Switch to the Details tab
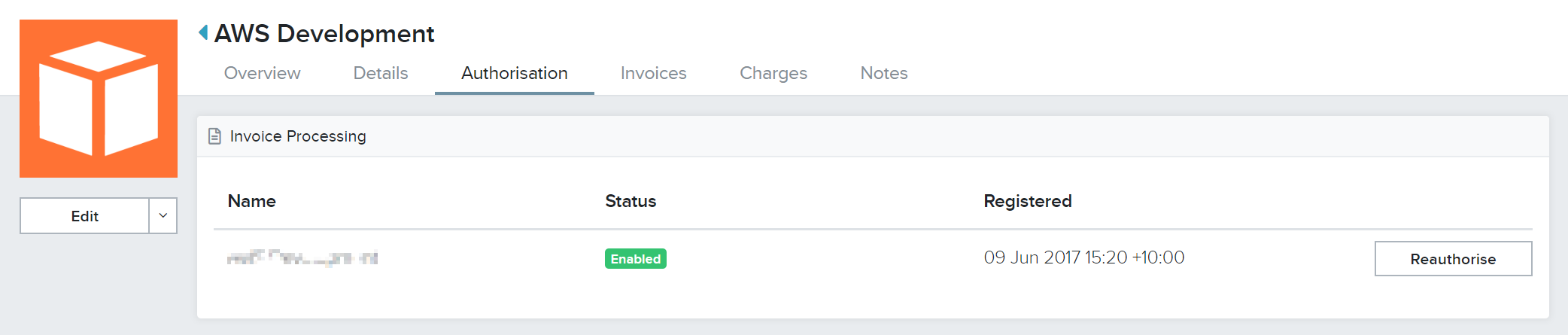Screen dimensions: 1568x335 [x=381, y=73]
